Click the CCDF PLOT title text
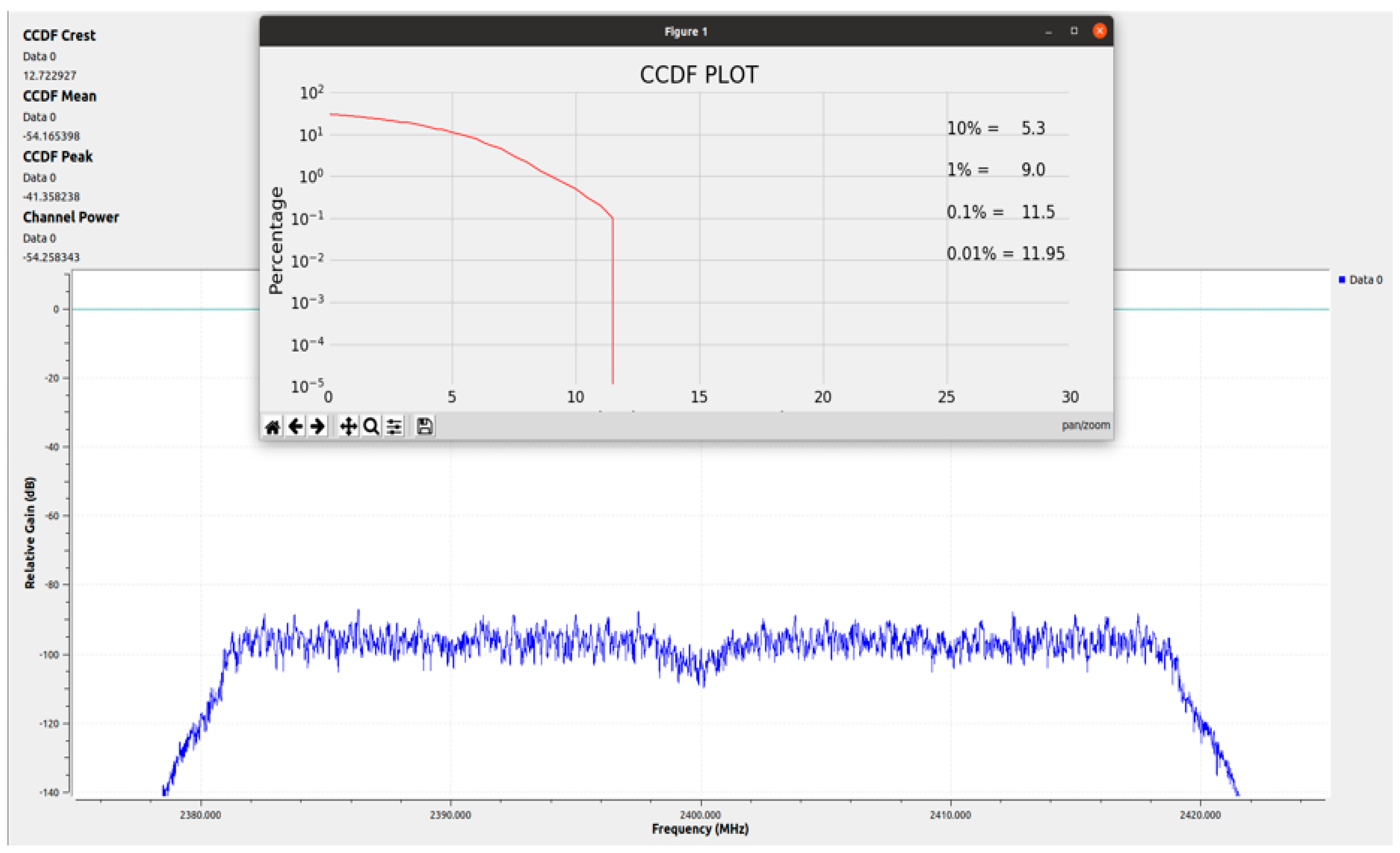Screen dimensions: 1400x853 [699, 75]
